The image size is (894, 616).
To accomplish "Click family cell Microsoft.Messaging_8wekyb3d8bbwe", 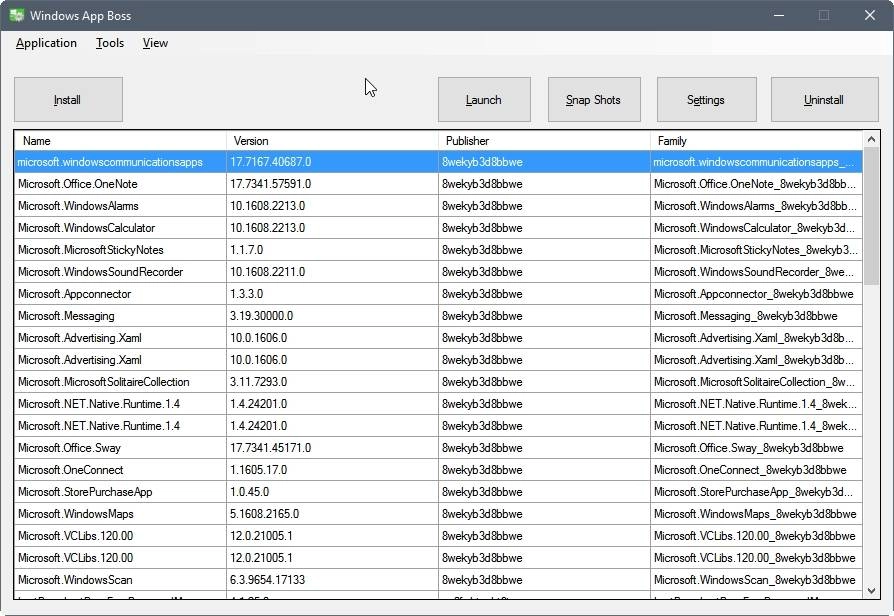I will [x=757, y=316].
